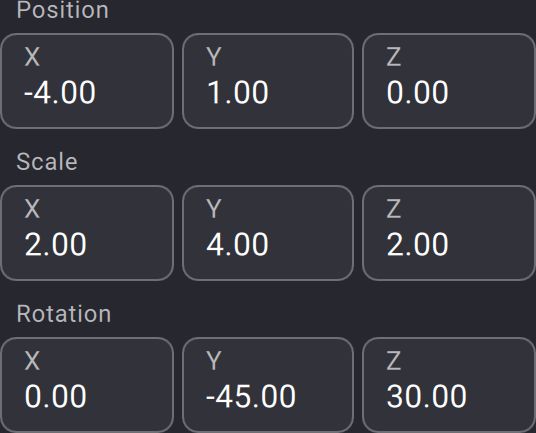The image size is (536, 433).
Task: Click the Z axis label in Position row
Action: click(393, 56)
